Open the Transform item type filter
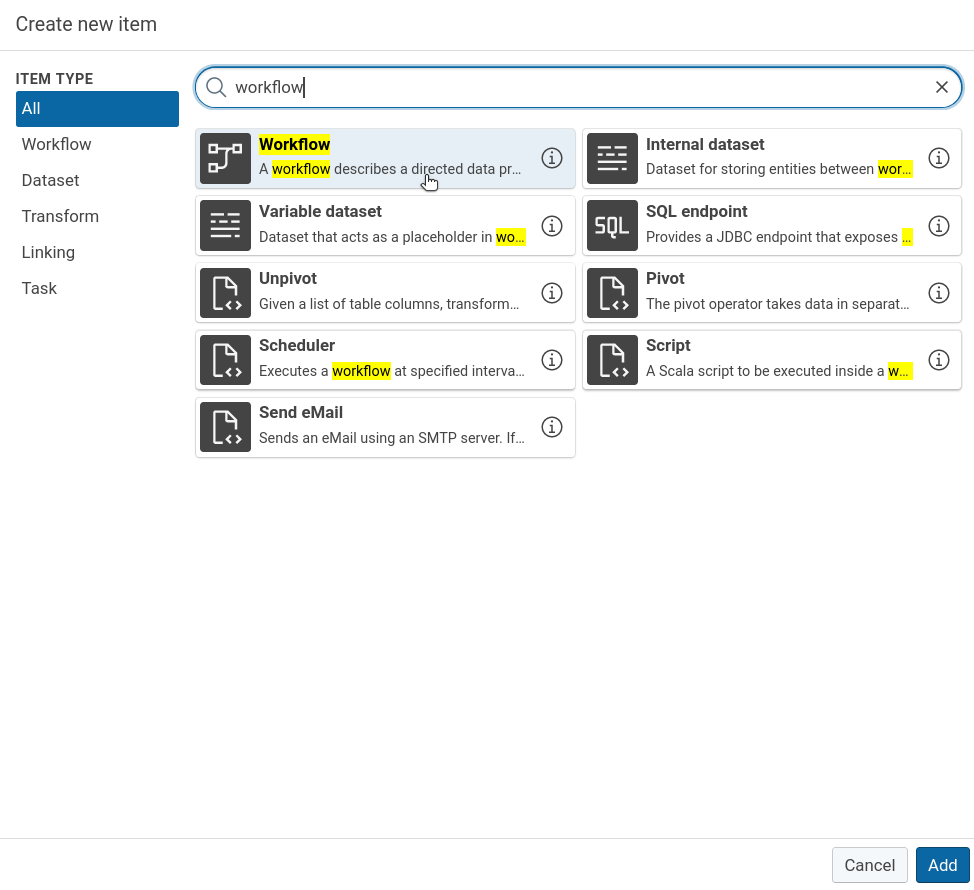This screenshot has height=890, width=974. 60,216
